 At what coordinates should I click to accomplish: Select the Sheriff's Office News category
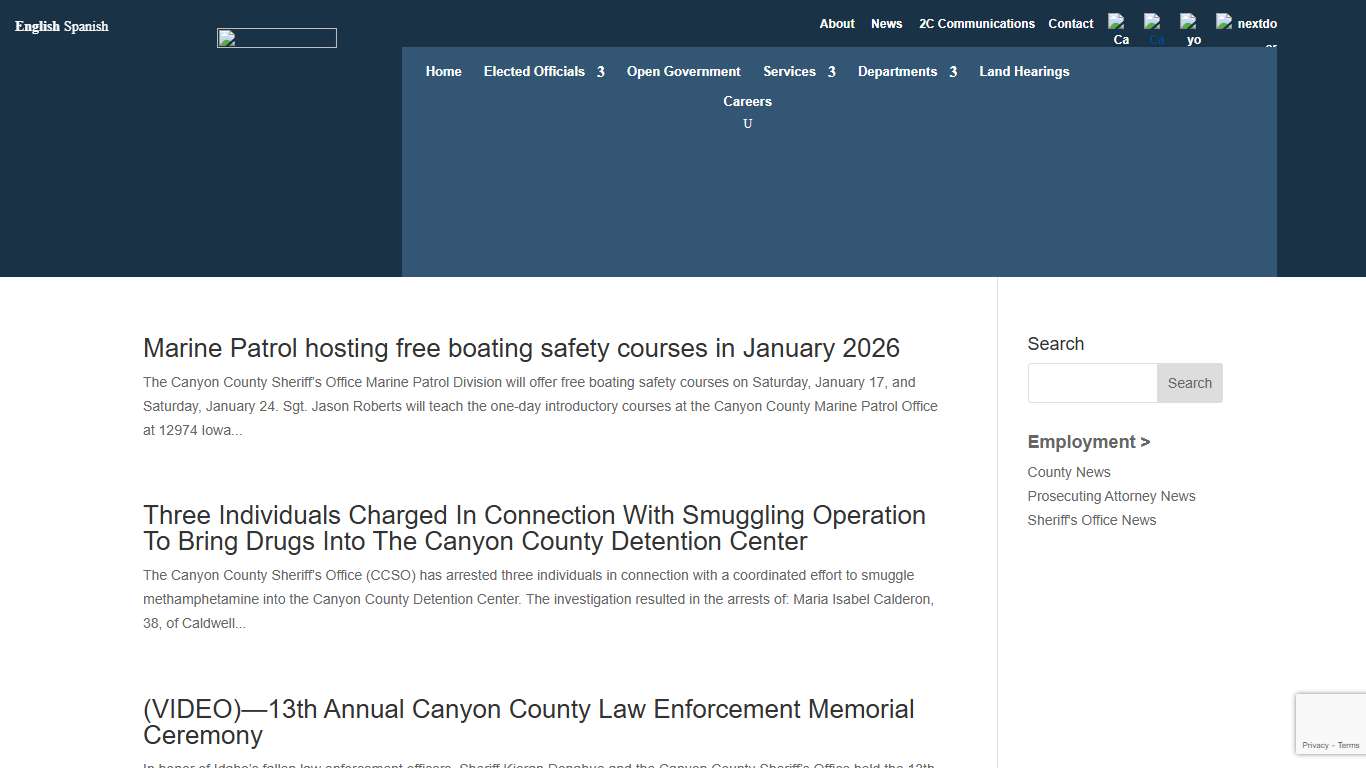click(1092, 520)
